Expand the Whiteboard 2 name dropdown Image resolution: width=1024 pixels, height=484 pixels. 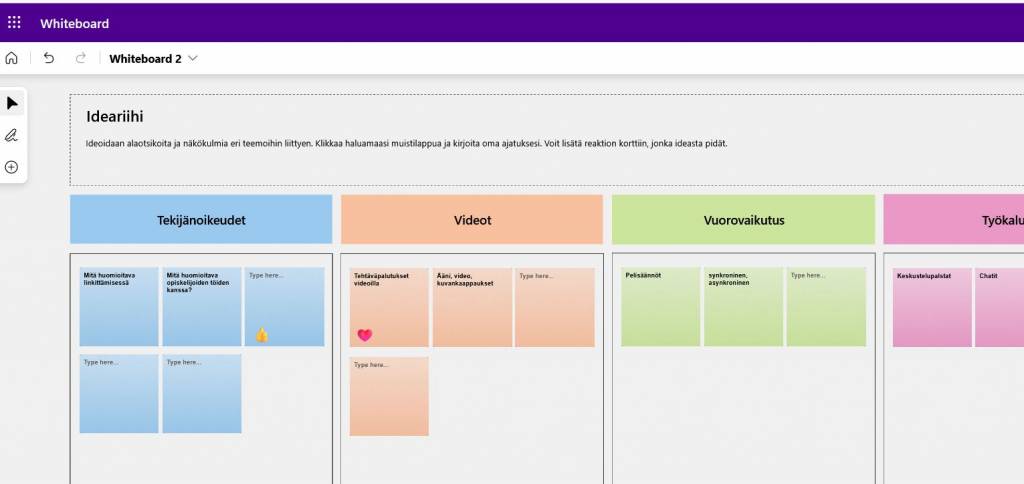(x=193, y=59)
